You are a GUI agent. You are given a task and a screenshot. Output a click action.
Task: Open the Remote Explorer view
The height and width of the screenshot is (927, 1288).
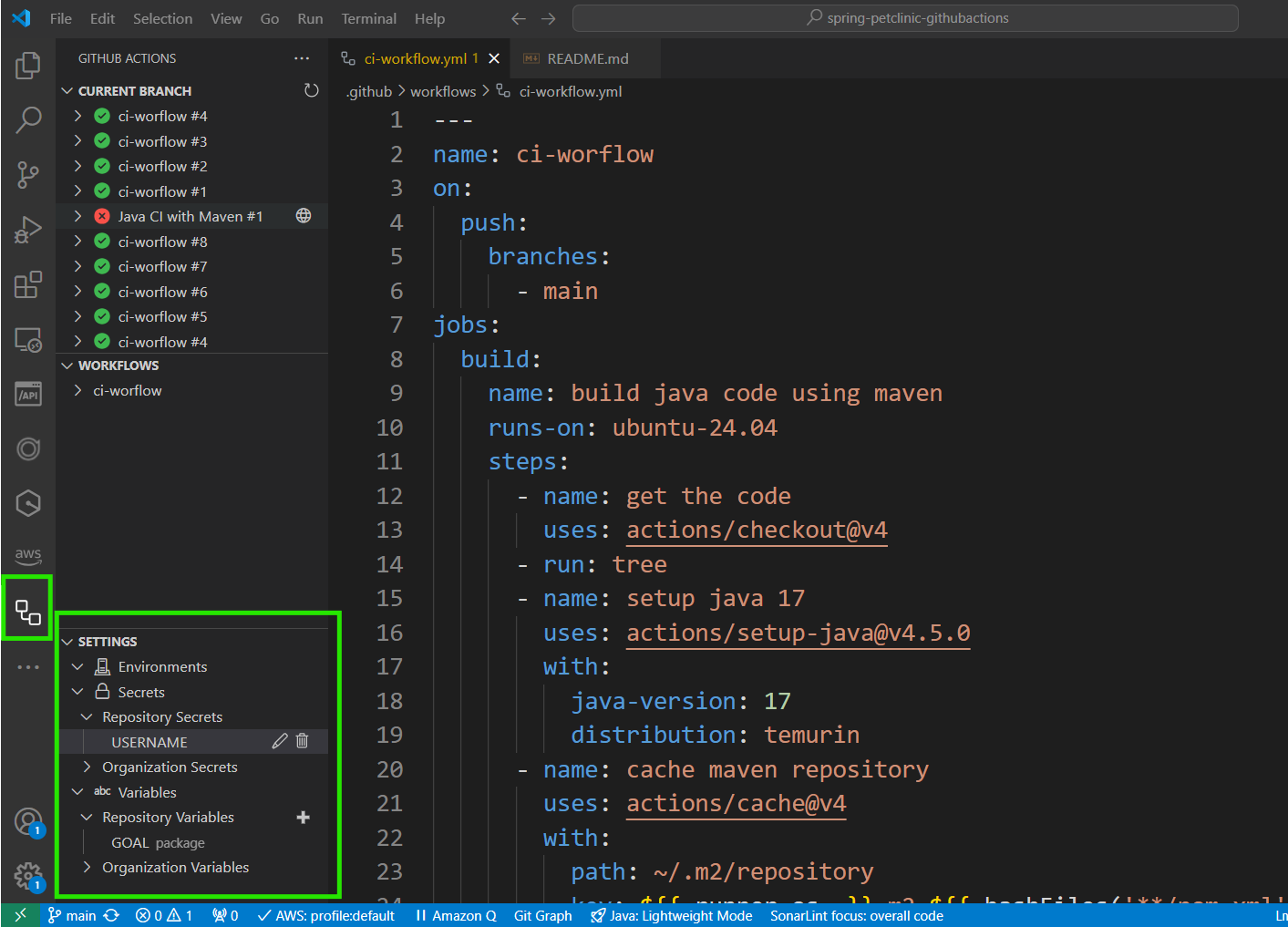27,339
